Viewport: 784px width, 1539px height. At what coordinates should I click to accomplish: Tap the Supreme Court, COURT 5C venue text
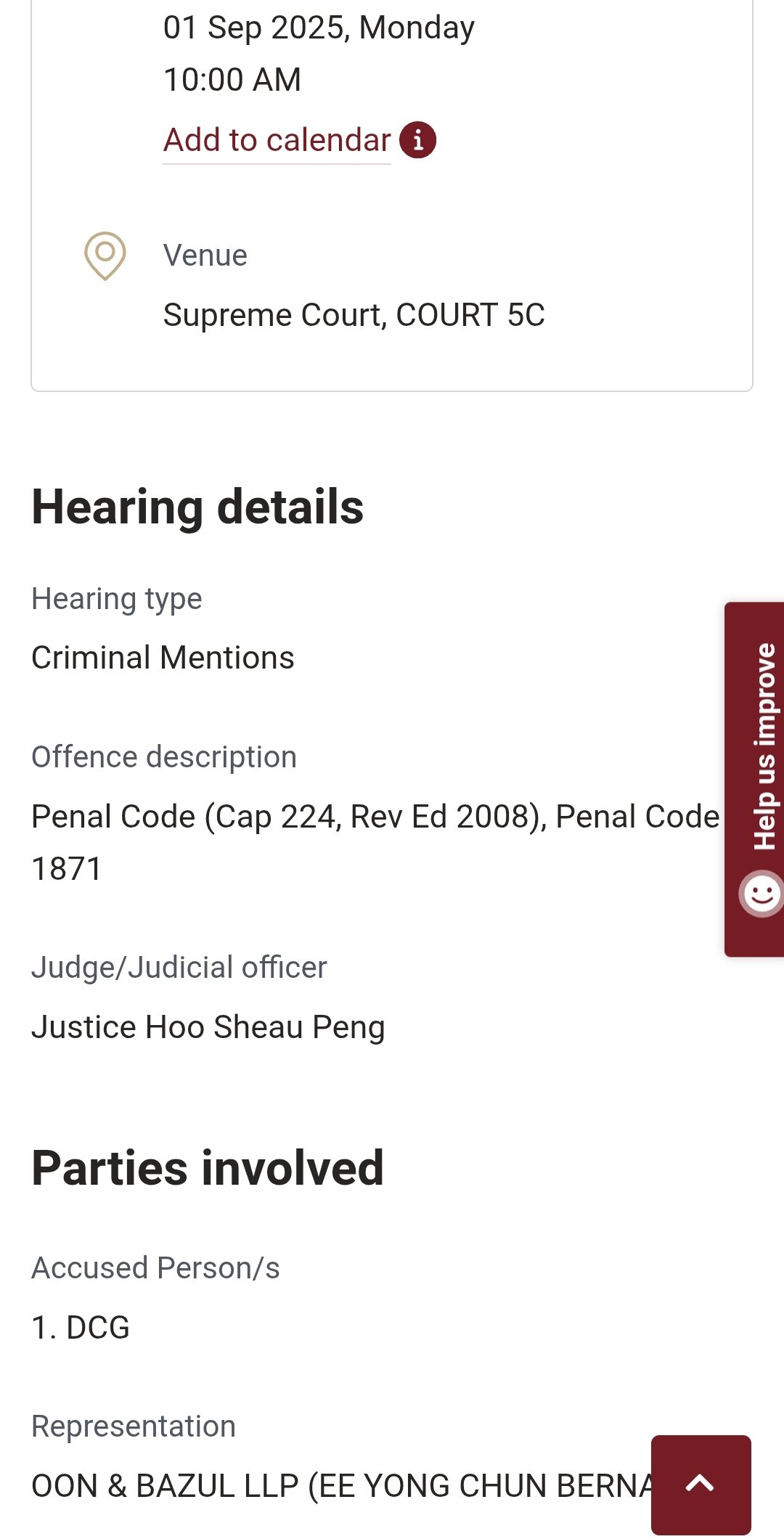pos(354,315)
